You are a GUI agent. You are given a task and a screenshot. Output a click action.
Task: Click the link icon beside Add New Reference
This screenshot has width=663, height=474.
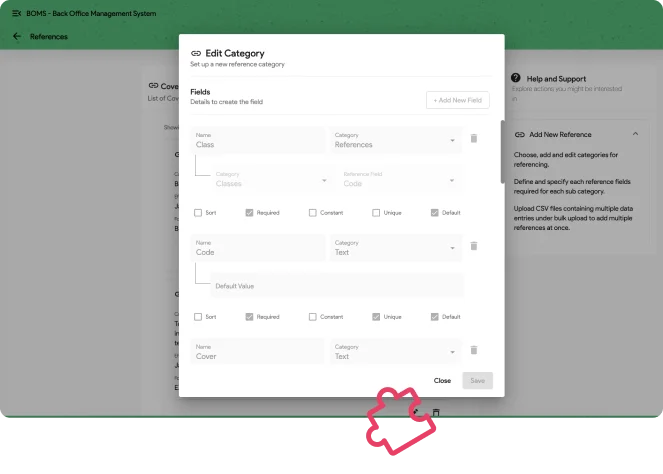(520, 134)
